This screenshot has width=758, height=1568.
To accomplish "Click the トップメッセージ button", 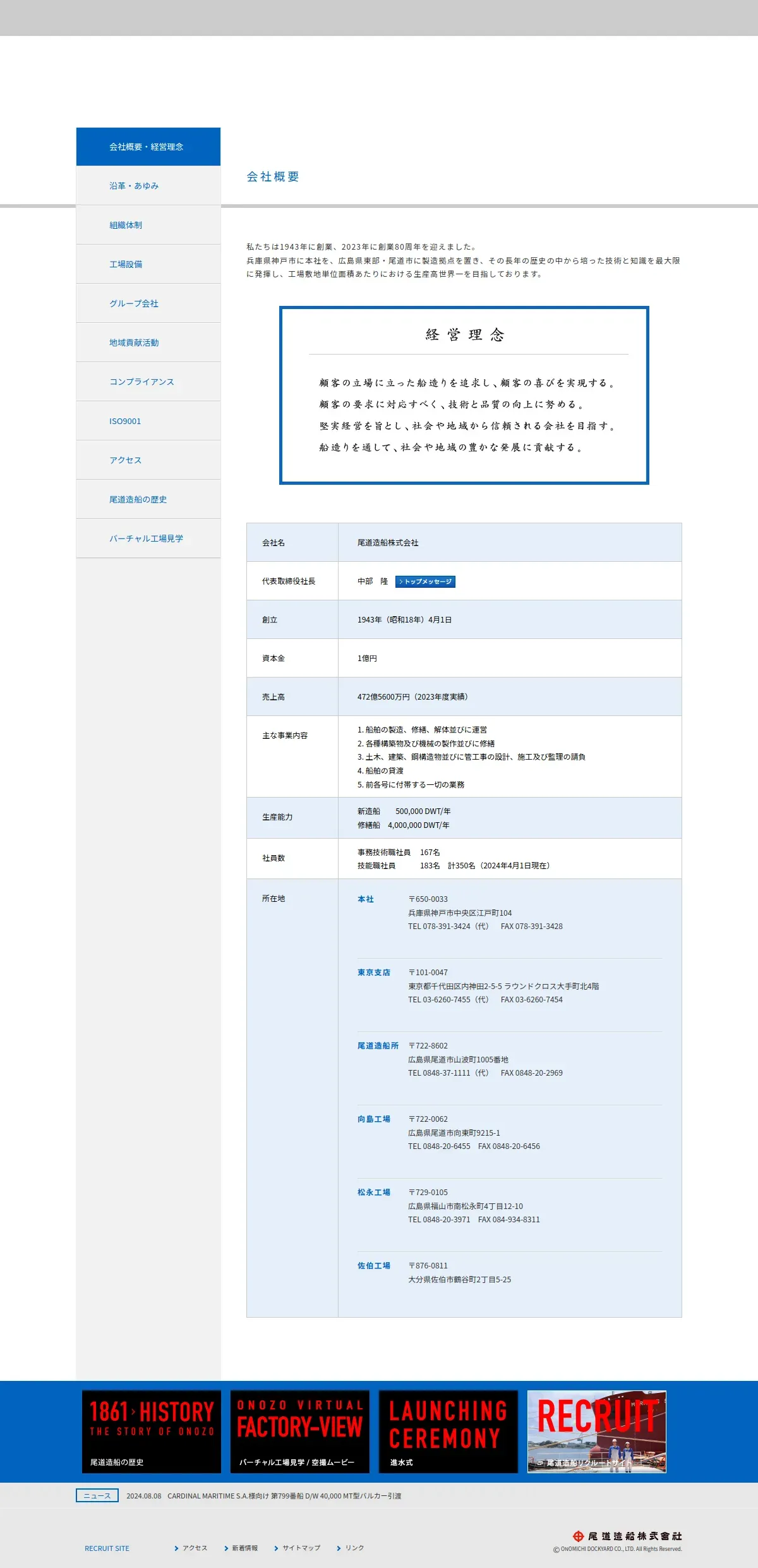I will pos(425,581).
